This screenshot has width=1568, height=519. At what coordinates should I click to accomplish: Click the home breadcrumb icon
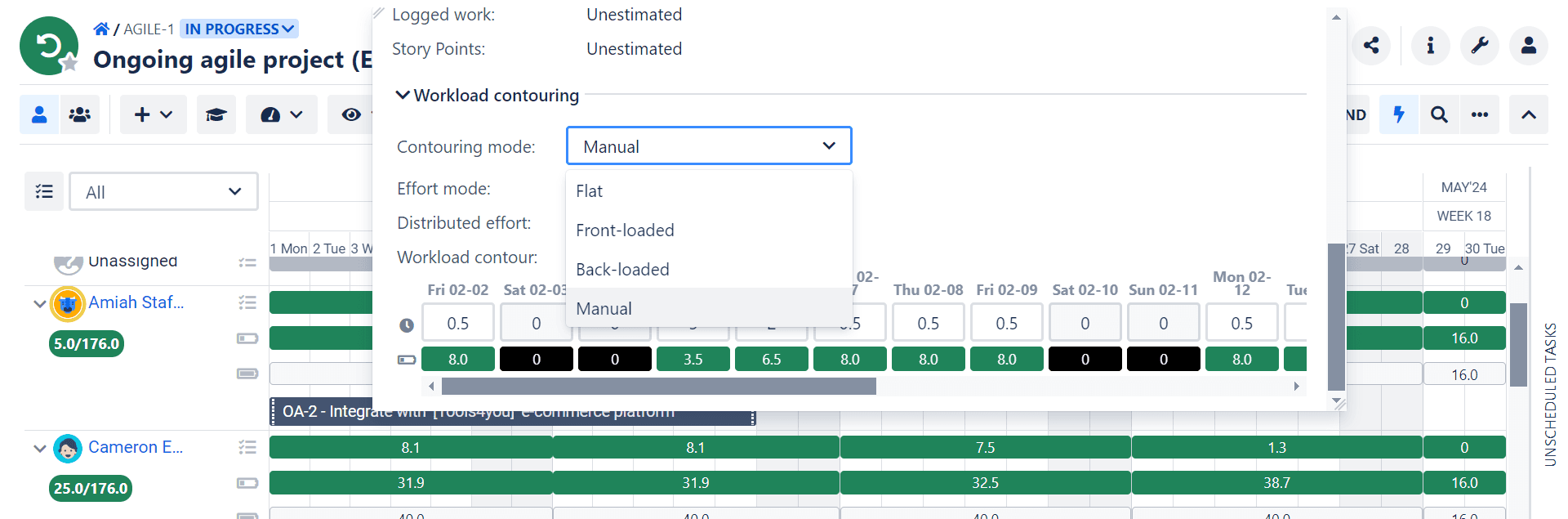(x=101, y=29)
